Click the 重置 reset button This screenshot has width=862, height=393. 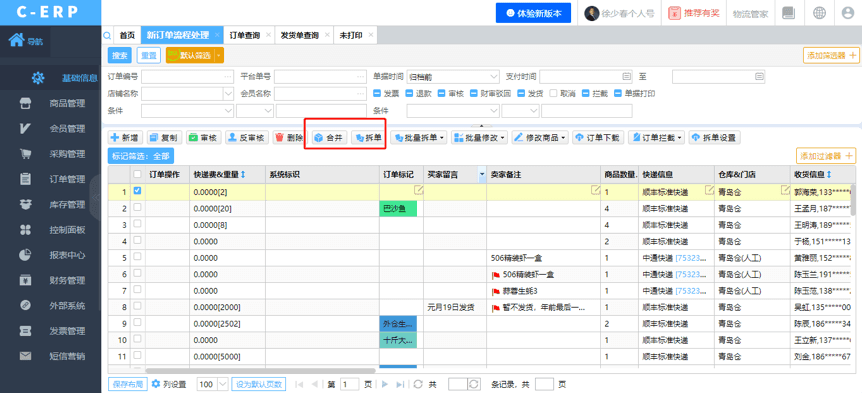(148, 56)
